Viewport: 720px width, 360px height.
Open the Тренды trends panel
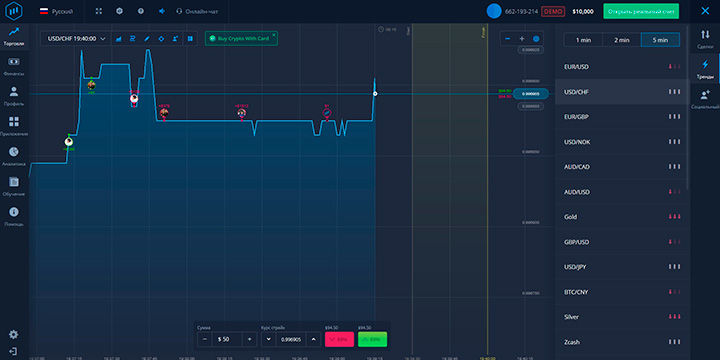click(x=705, y=69)
